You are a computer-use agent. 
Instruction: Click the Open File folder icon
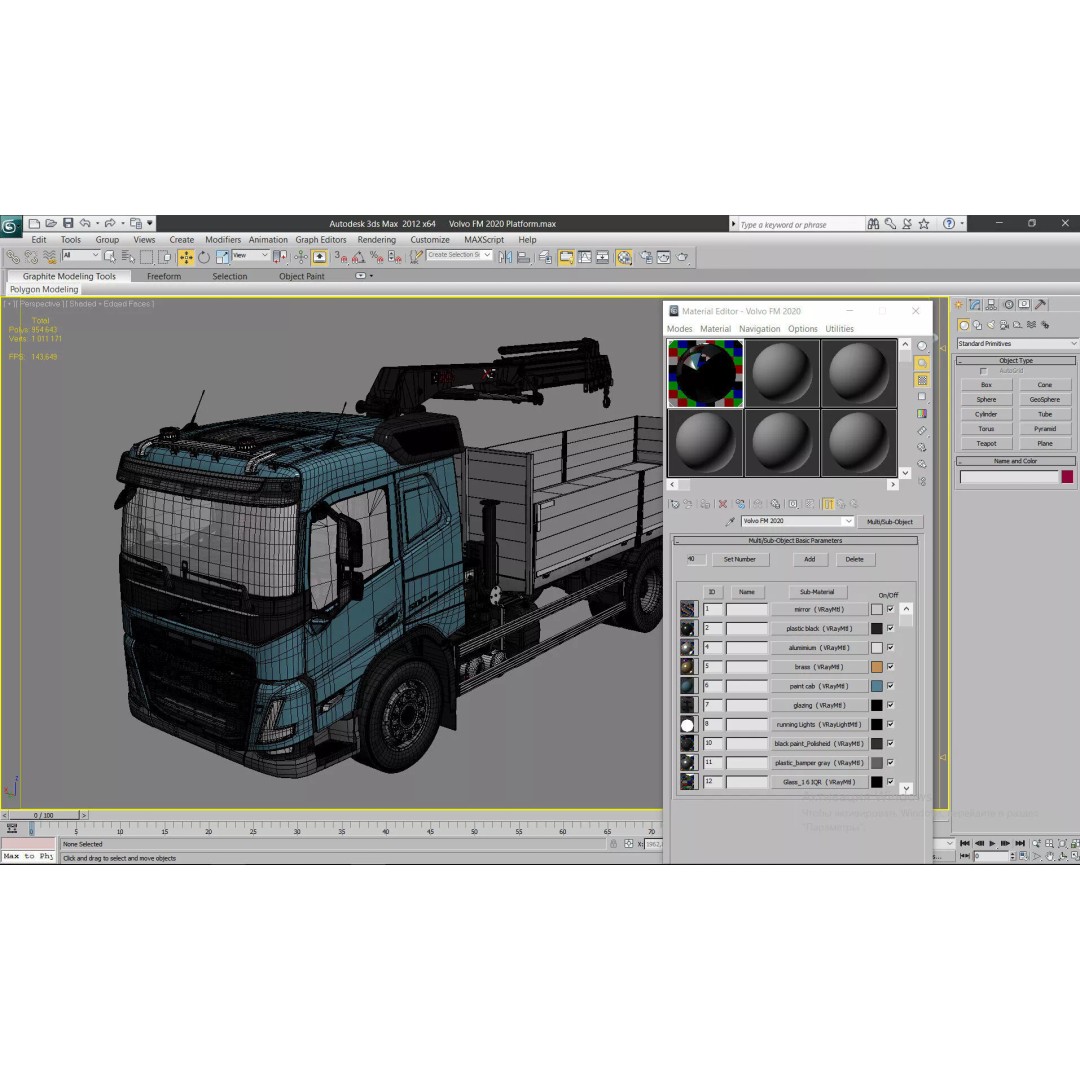[51, 223]
